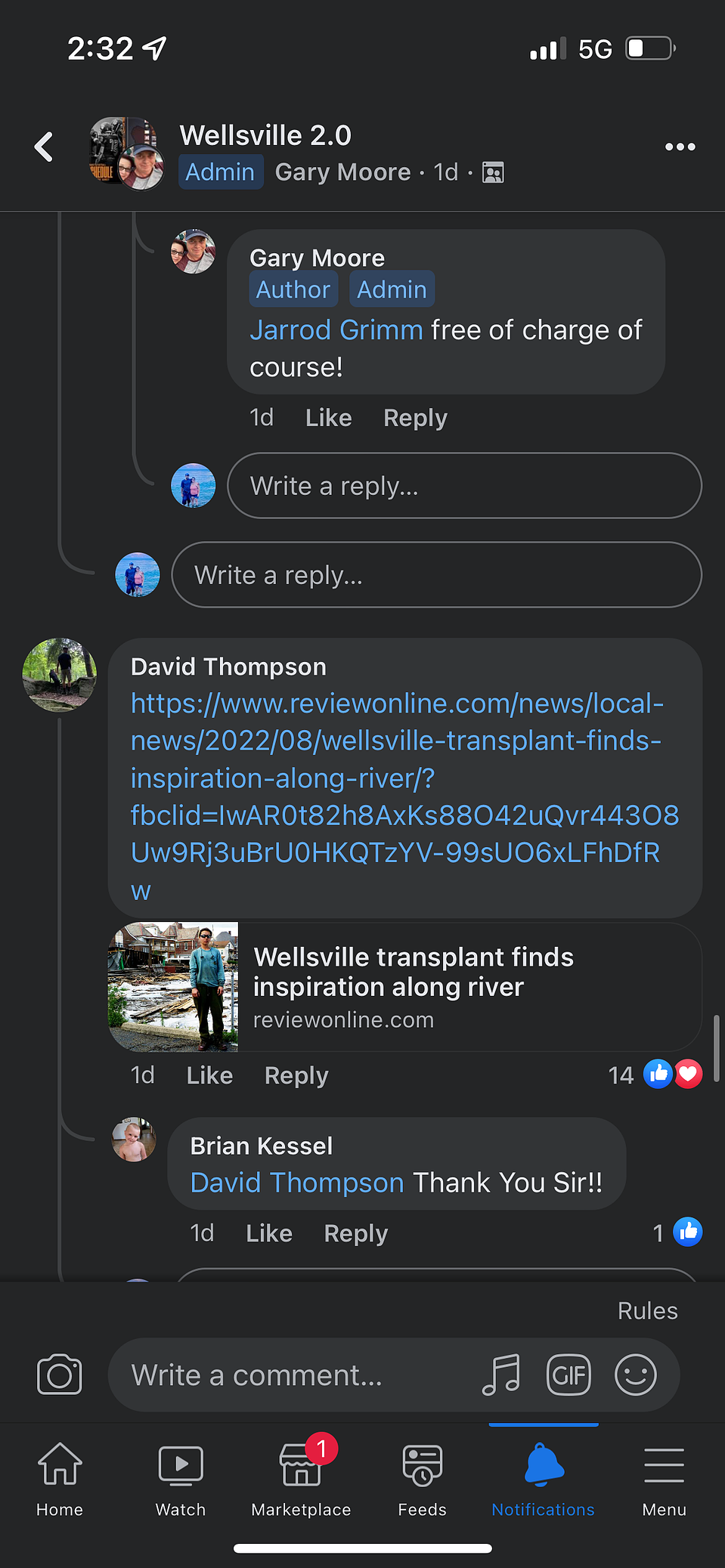Image resolution: width=725 pixels, height=1568 pixels.
Task: View reactions on David Thompson's comment
Action: pos(655,1075)
